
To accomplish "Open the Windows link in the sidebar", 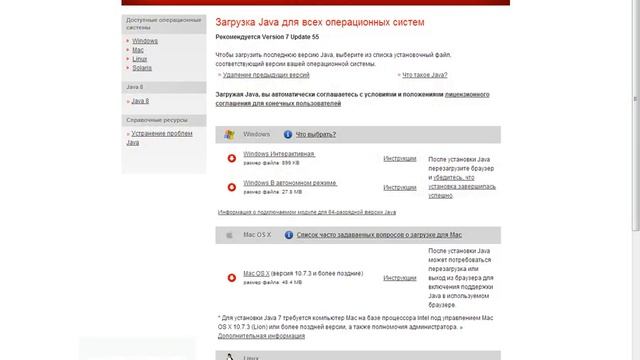I will click(144, 41).
